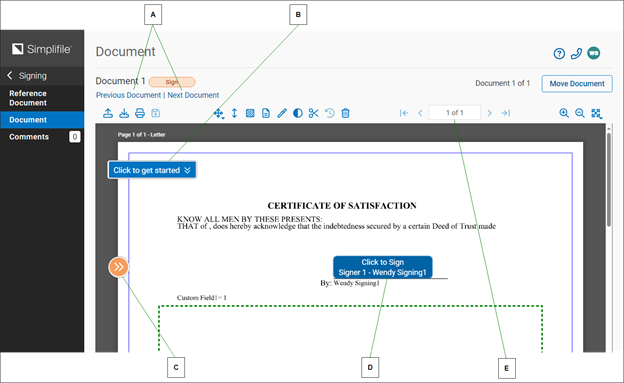Click the Simplifile logo
The height and width of the screenshot is (383, 624).
tap(42, 49)
